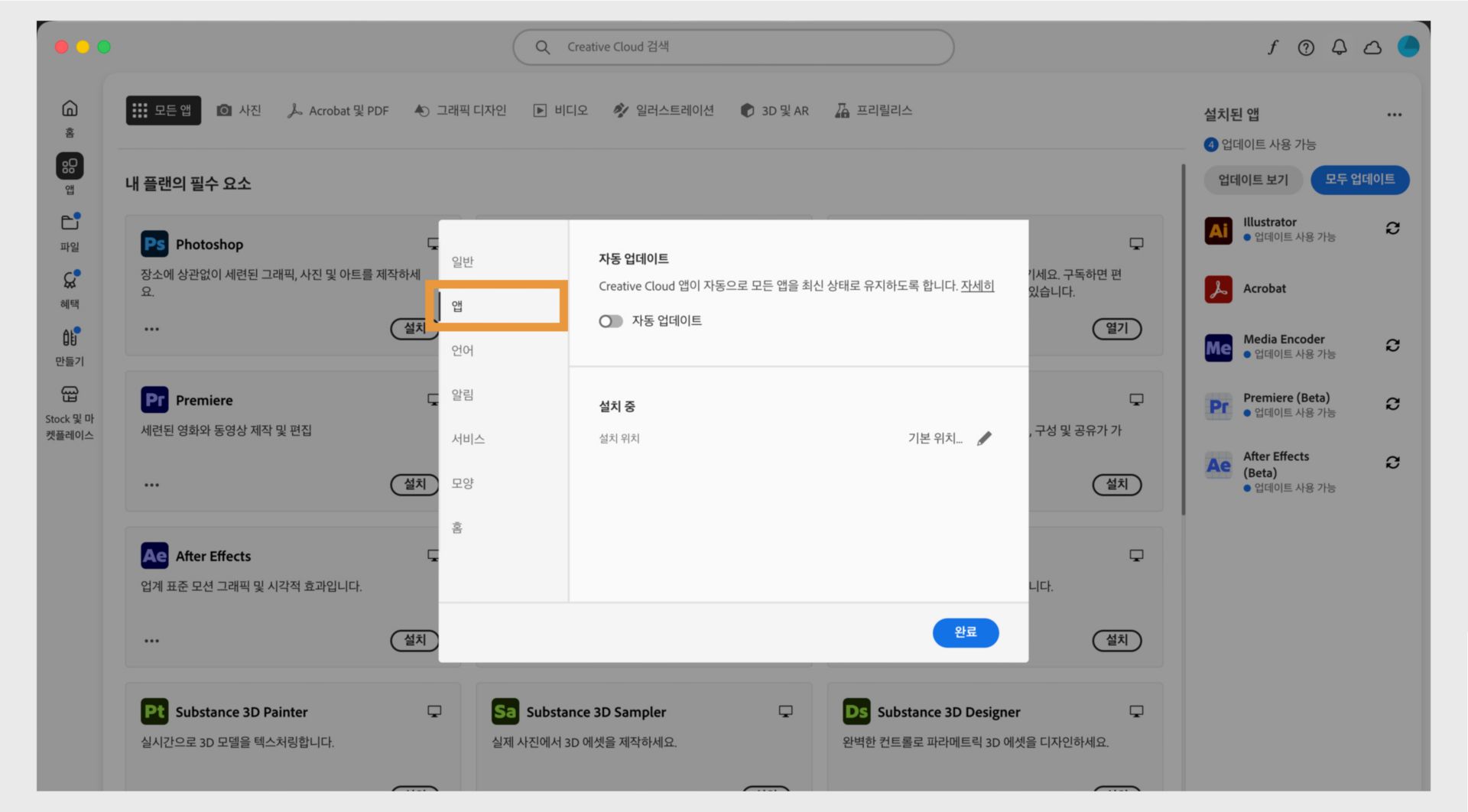Switch to the 사진 category tab
The width and height of the screenshot is (1468, 812).
point(239,111)
